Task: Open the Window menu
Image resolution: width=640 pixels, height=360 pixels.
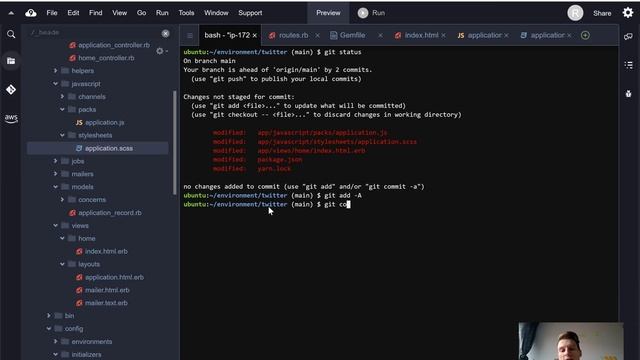Action: [x=216, y=13]
